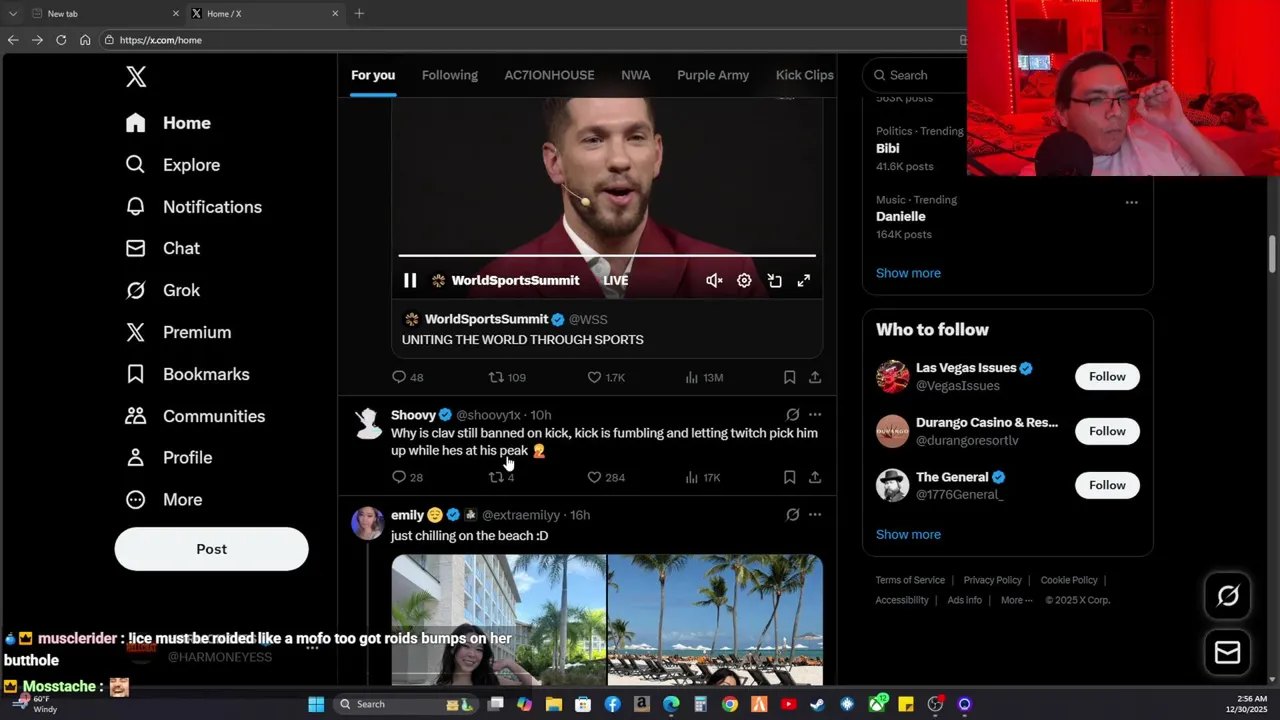Open the Privacy Policy link
Image resolution: width=1280 pixels, height=720 pixels.
point(992,580)
